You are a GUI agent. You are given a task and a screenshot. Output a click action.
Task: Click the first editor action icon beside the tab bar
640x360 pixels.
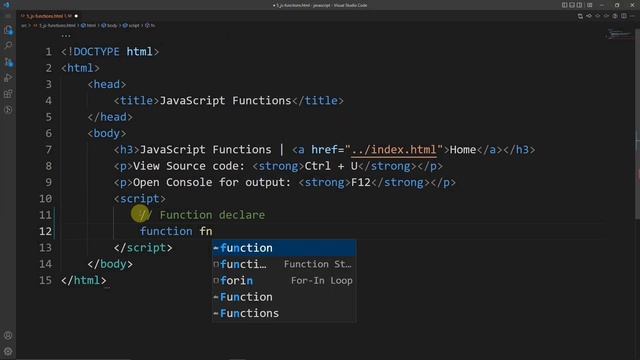coord(580,16)
